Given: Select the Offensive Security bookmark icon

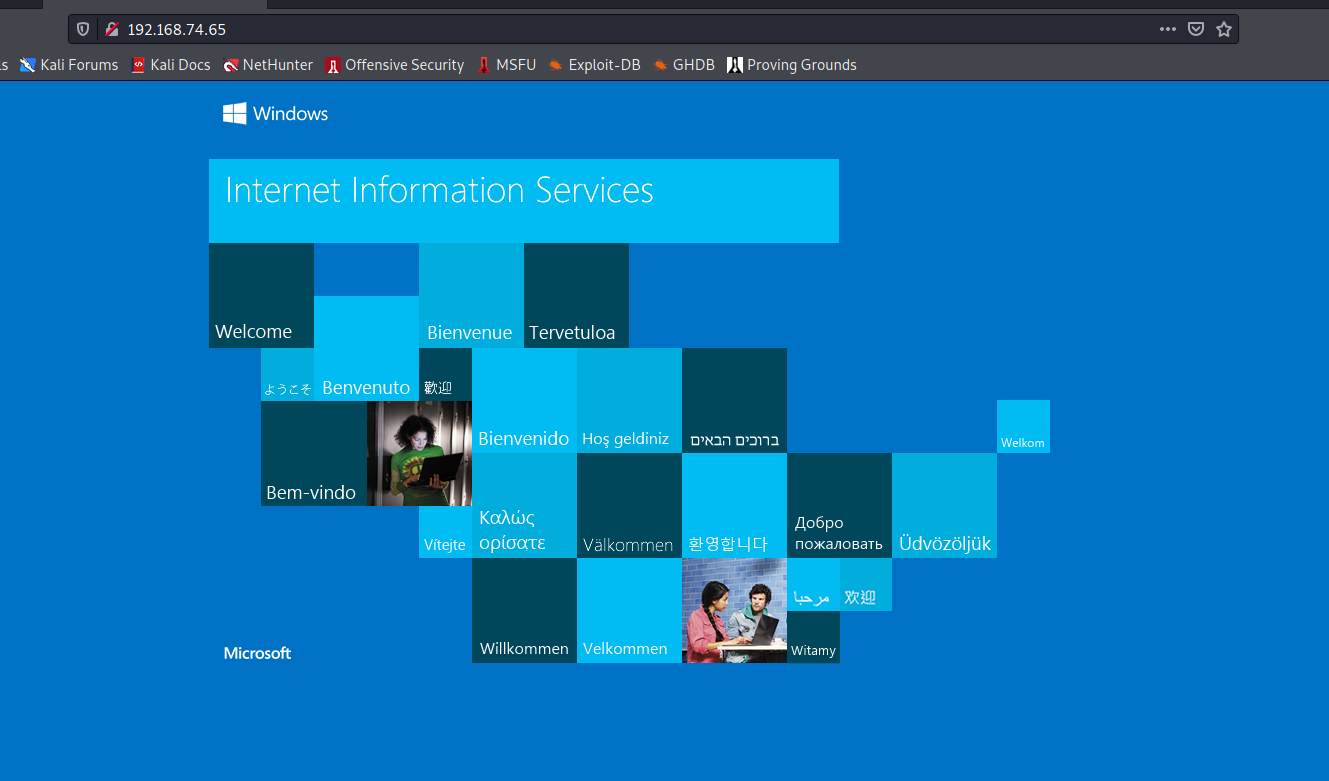Looking at the screenshot, I should (333, 64).
